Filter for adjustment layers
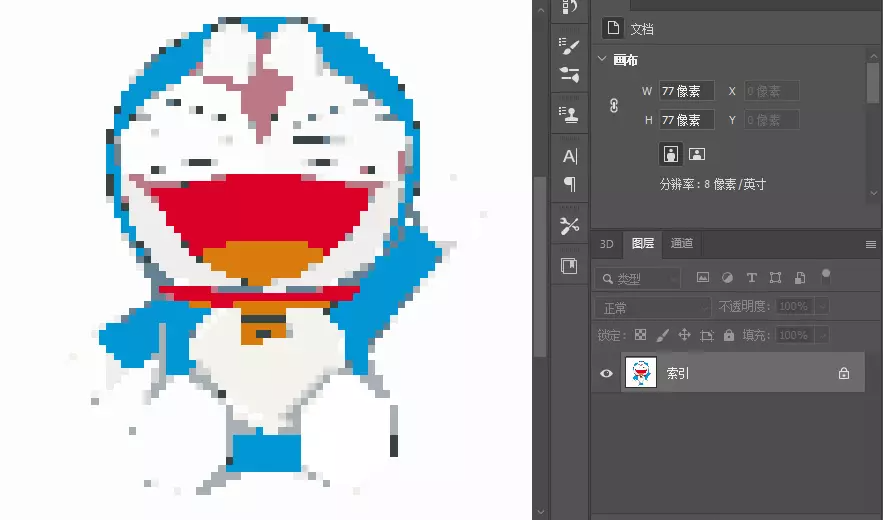The height and width of the screenshot is (520, 883). pos(727,277)
